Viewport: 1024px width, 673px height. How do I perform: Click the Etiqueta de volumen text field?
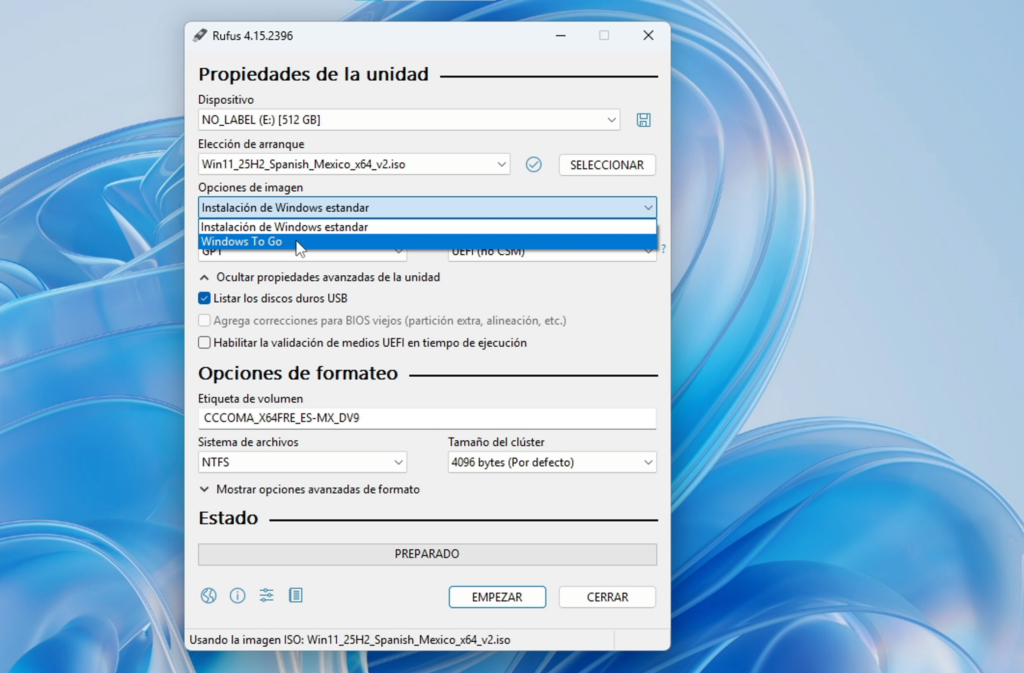427,418
